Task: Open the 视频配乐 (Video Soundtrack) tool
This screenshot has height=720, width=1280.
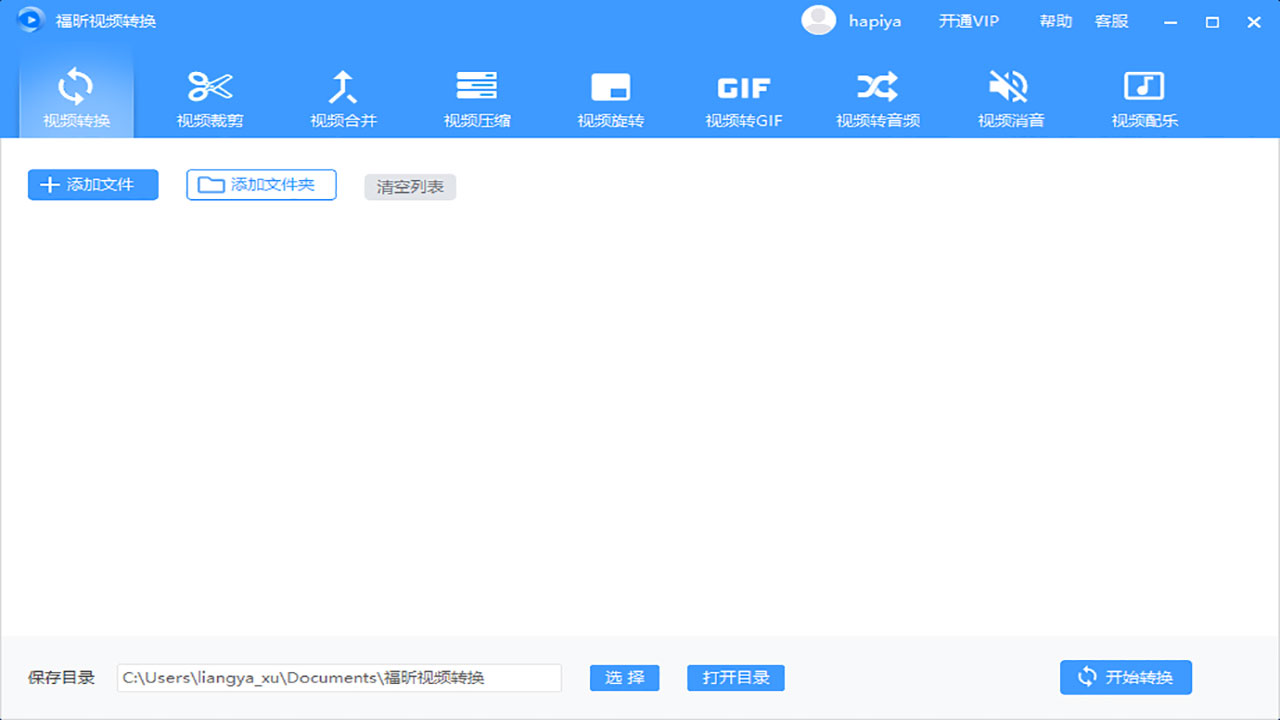Action: point(1143,95)
